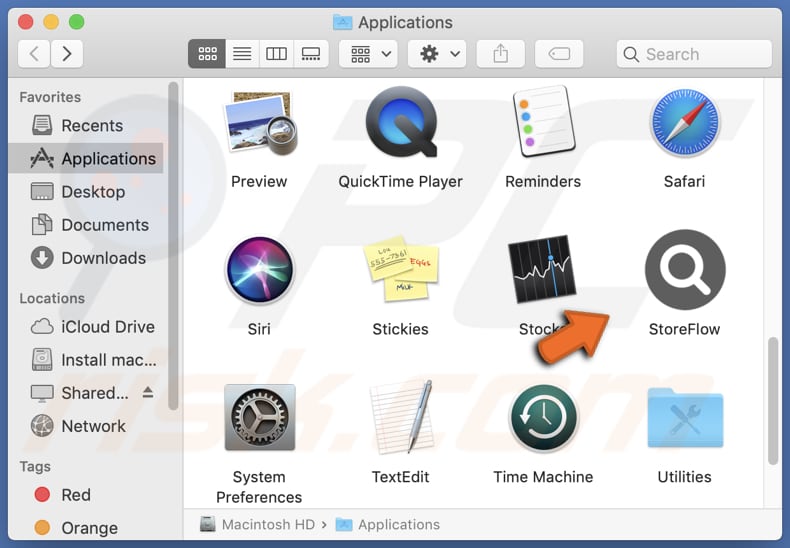Select the QuickTime Player label text
This screenshot has width=790, height=548.
[401, 181]
